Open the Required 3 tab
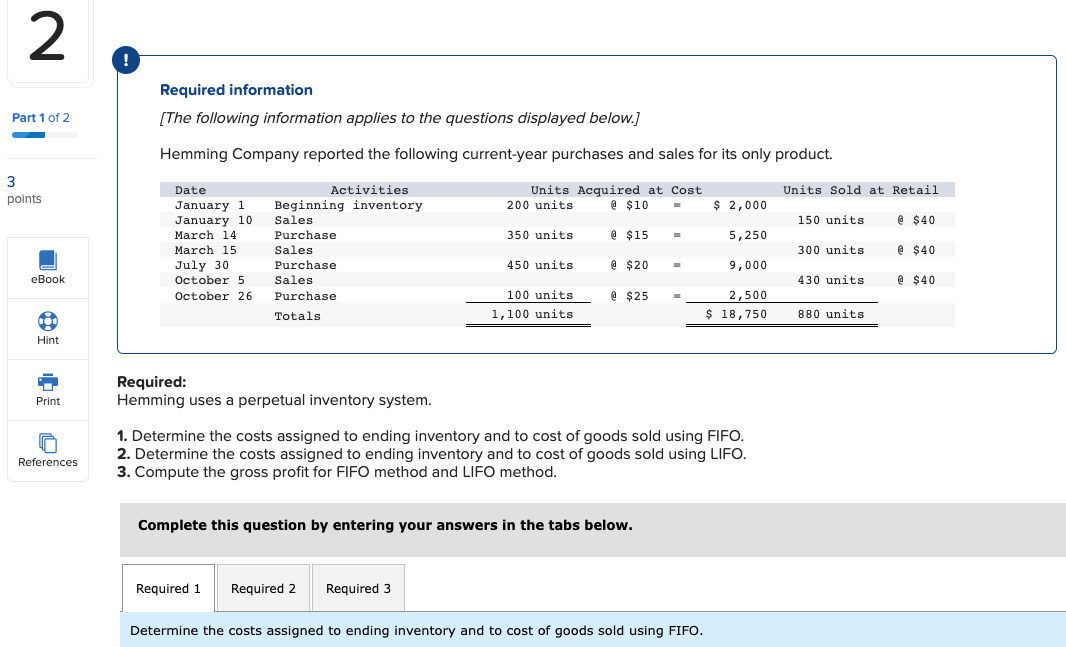 point(358,587)
